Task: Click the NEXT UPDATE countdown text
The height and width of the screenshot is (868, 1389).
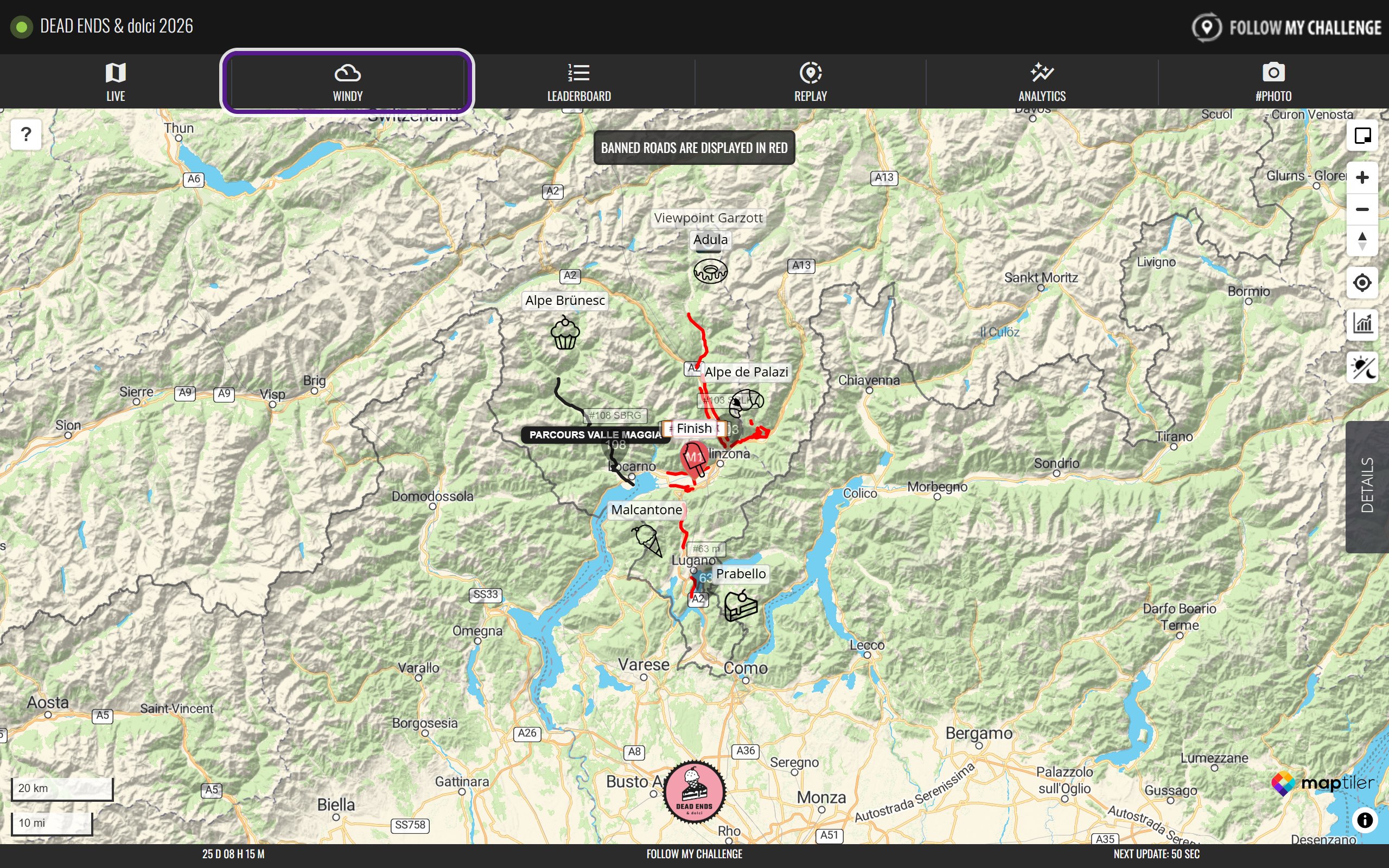Action: (x=1156, y=854)
